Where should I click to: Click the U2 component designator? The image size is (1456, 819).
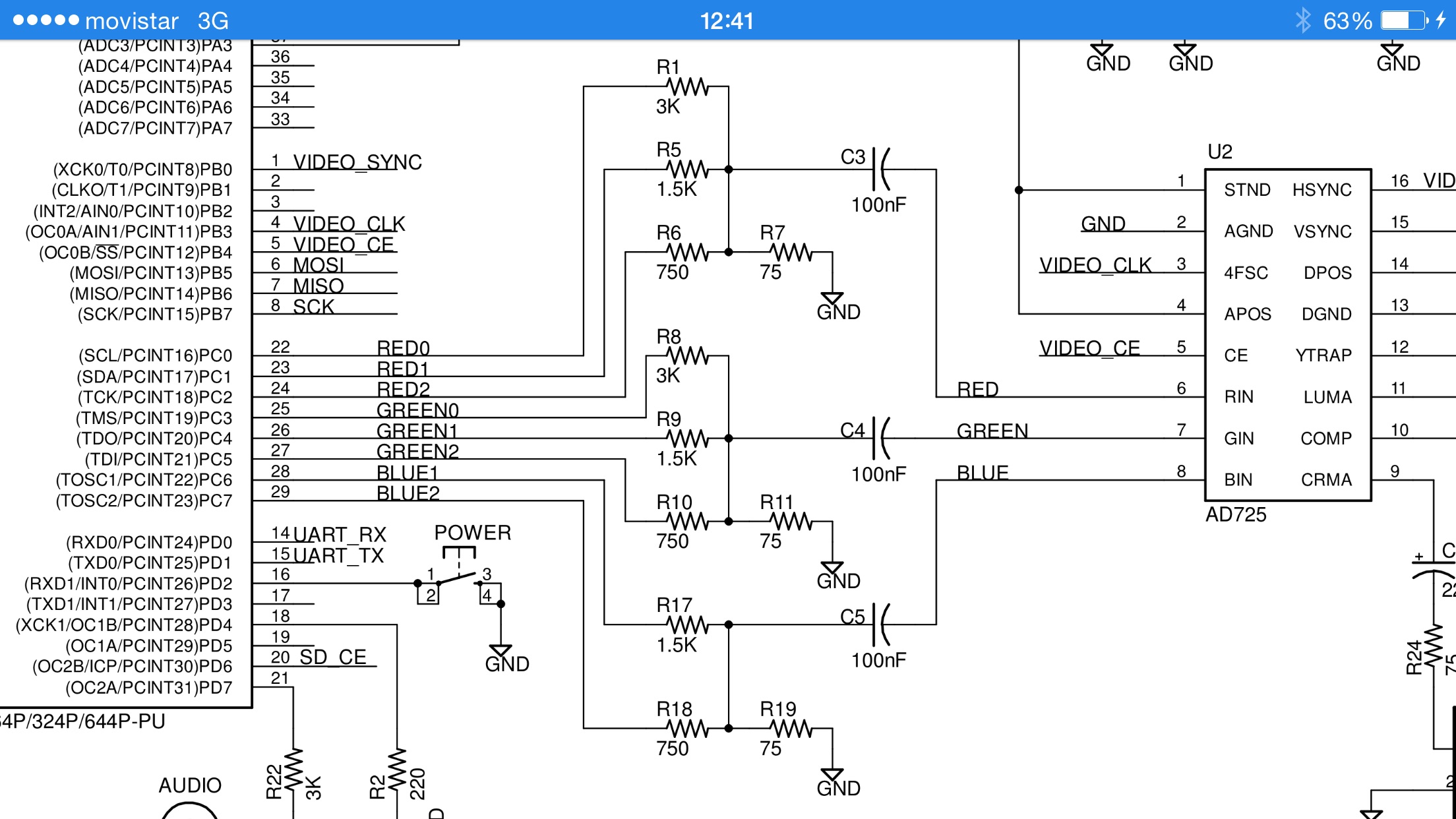point(1219,152)
